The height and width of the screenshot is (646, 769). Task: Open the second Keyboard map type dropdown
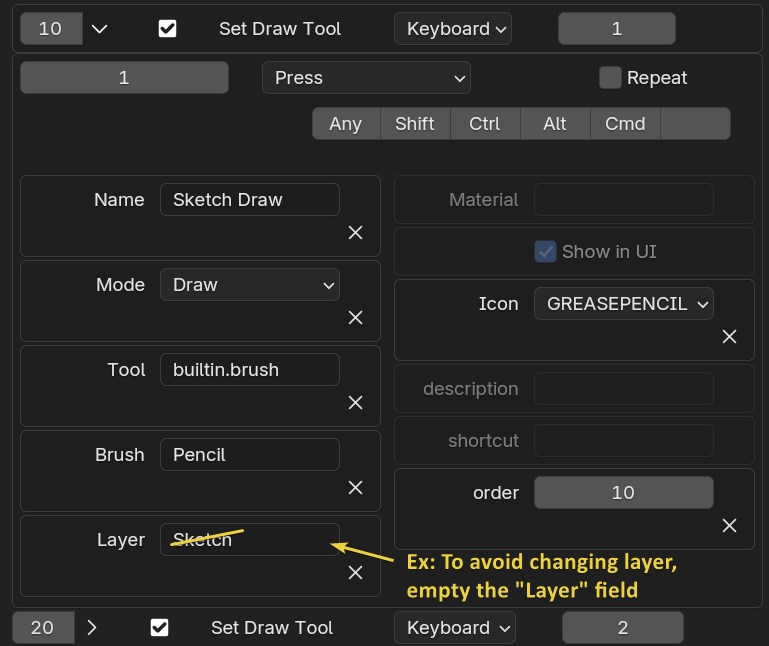[x=455, y=627]
